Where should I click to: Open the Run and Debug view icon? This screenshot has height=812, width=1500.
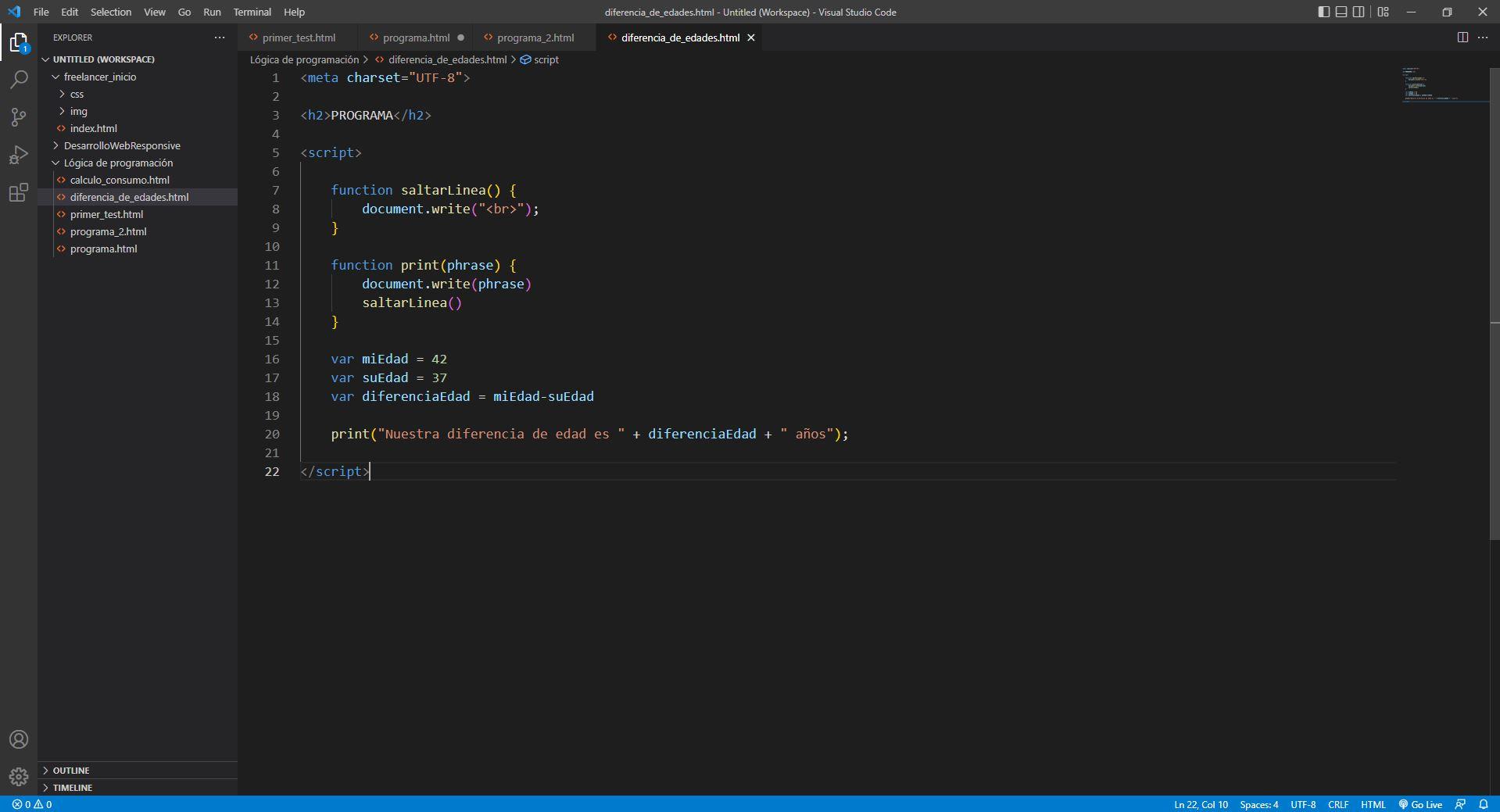coord(19,155)
